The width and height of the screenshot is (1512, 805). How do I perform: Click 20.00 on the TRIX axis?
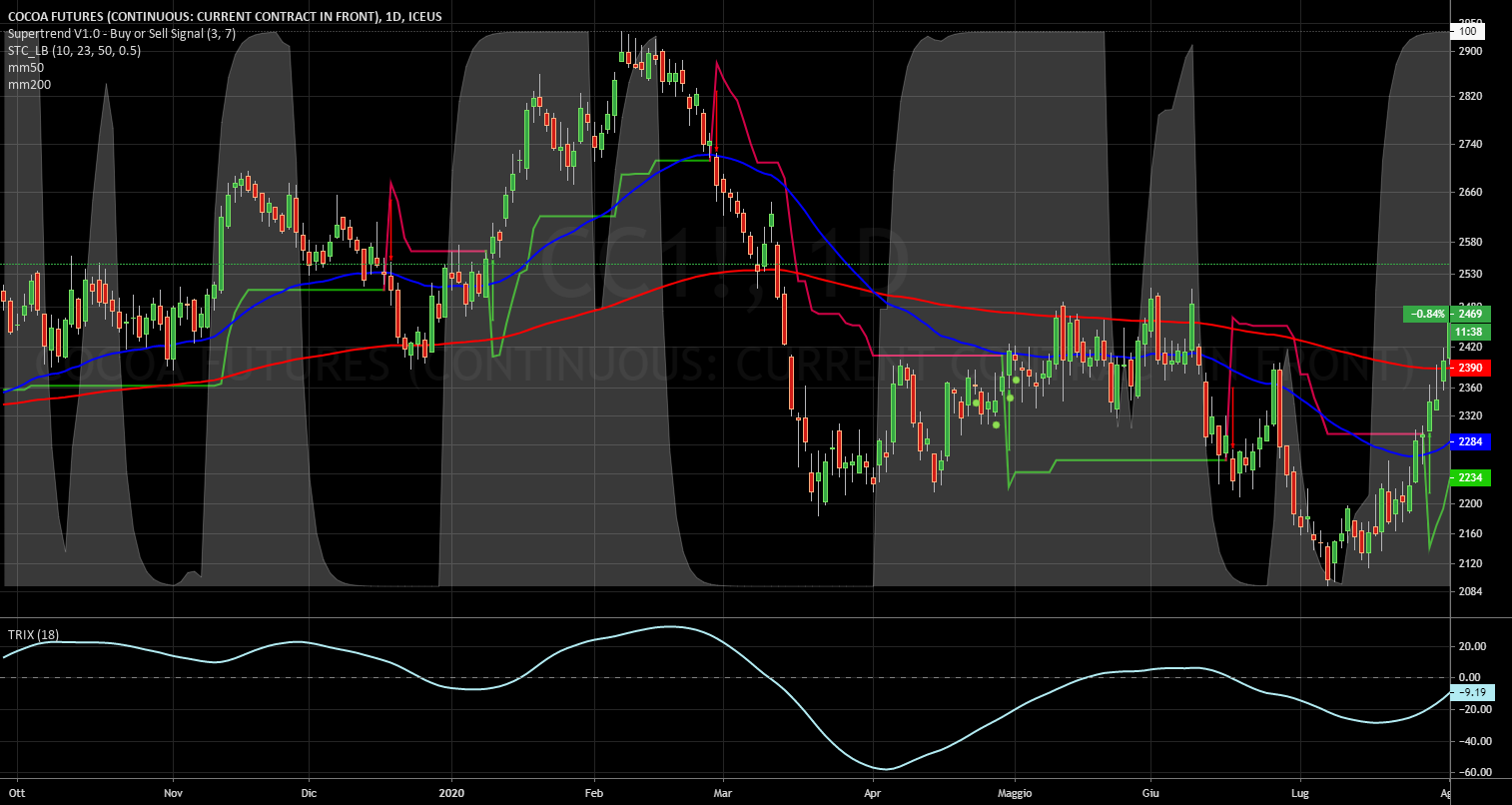[1474, 646]
